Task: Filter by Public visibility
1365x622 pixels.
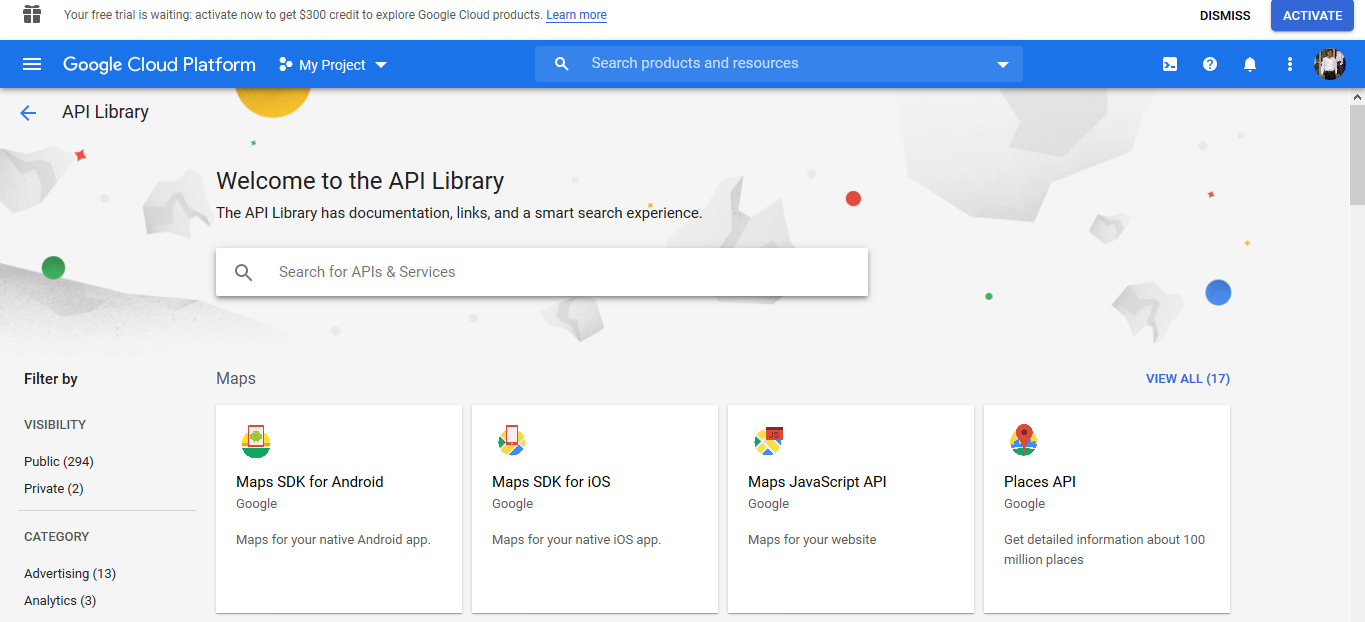Action: pyautogui.click(x=59, y=462)
